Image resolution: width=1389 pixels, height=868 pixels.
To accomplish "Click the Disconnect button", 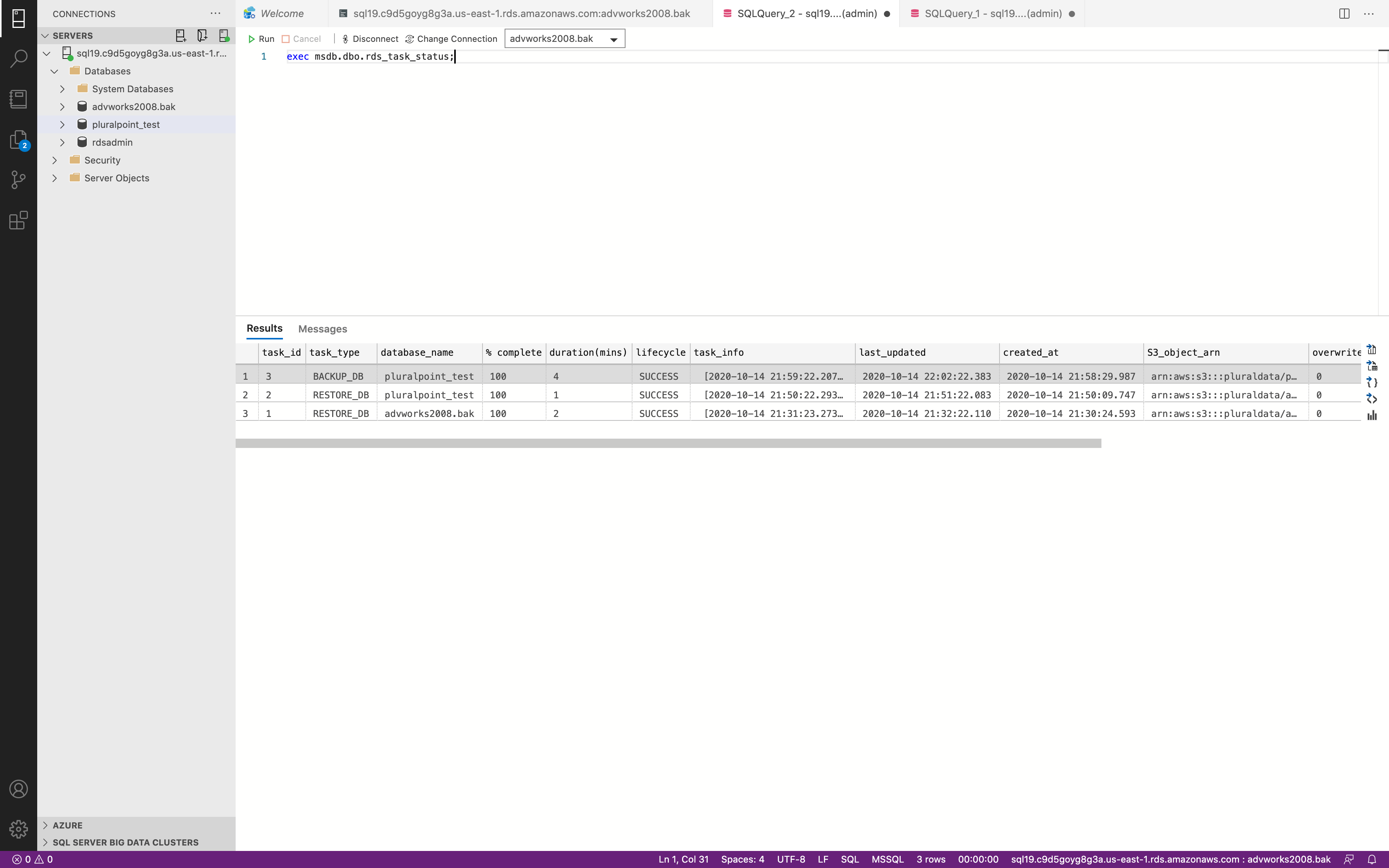I will pyautogui.click(x=370, y=39).
